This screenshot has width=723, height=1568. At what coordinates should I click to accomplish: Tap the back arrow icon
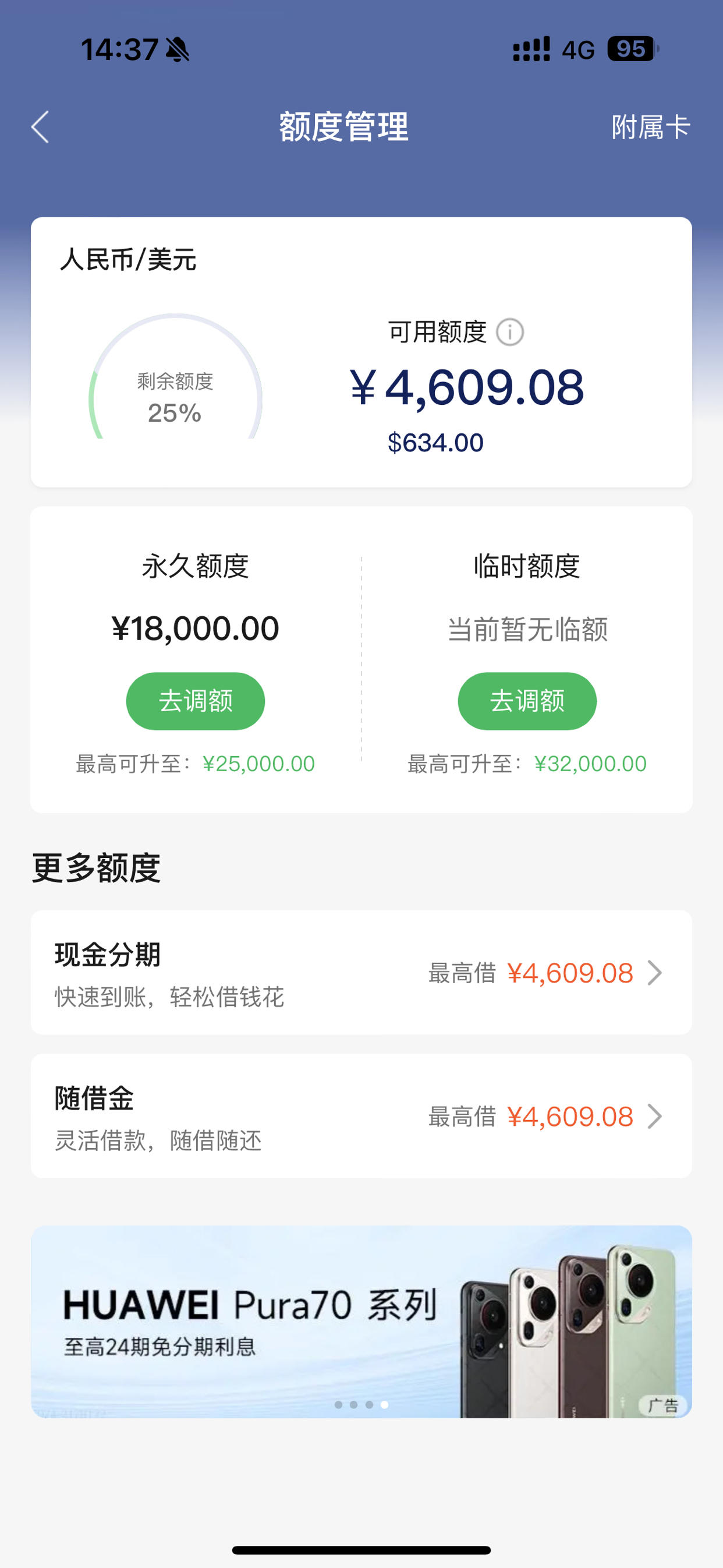click(x=40, y=127)
